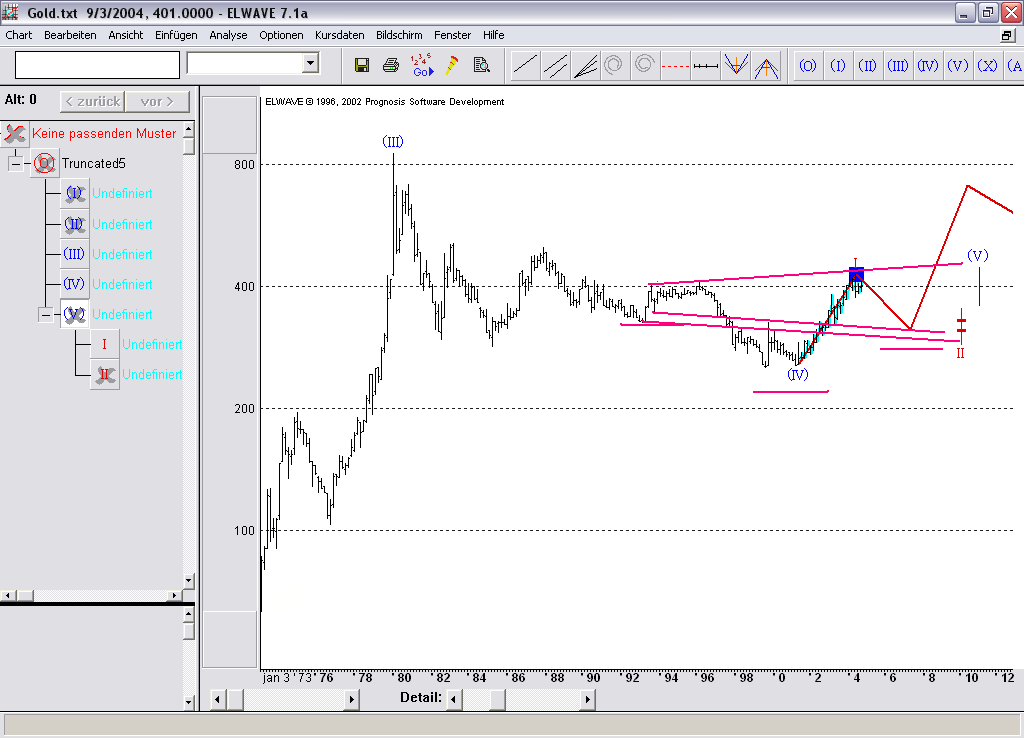Viewport: 1024px width, 738px height.
Task: Select the single trend line tool
Action: [525, 66]
